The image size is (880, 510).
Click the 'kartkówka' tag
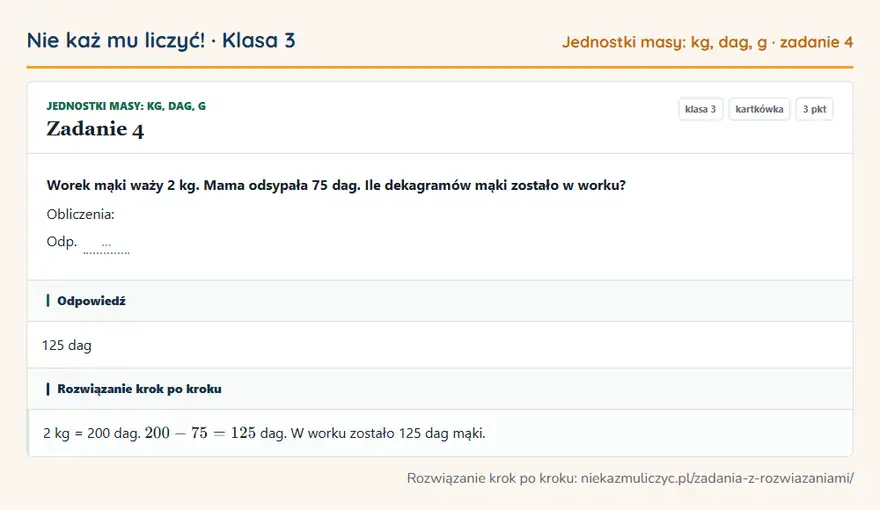pyautogui.click(x=759, y=109)
